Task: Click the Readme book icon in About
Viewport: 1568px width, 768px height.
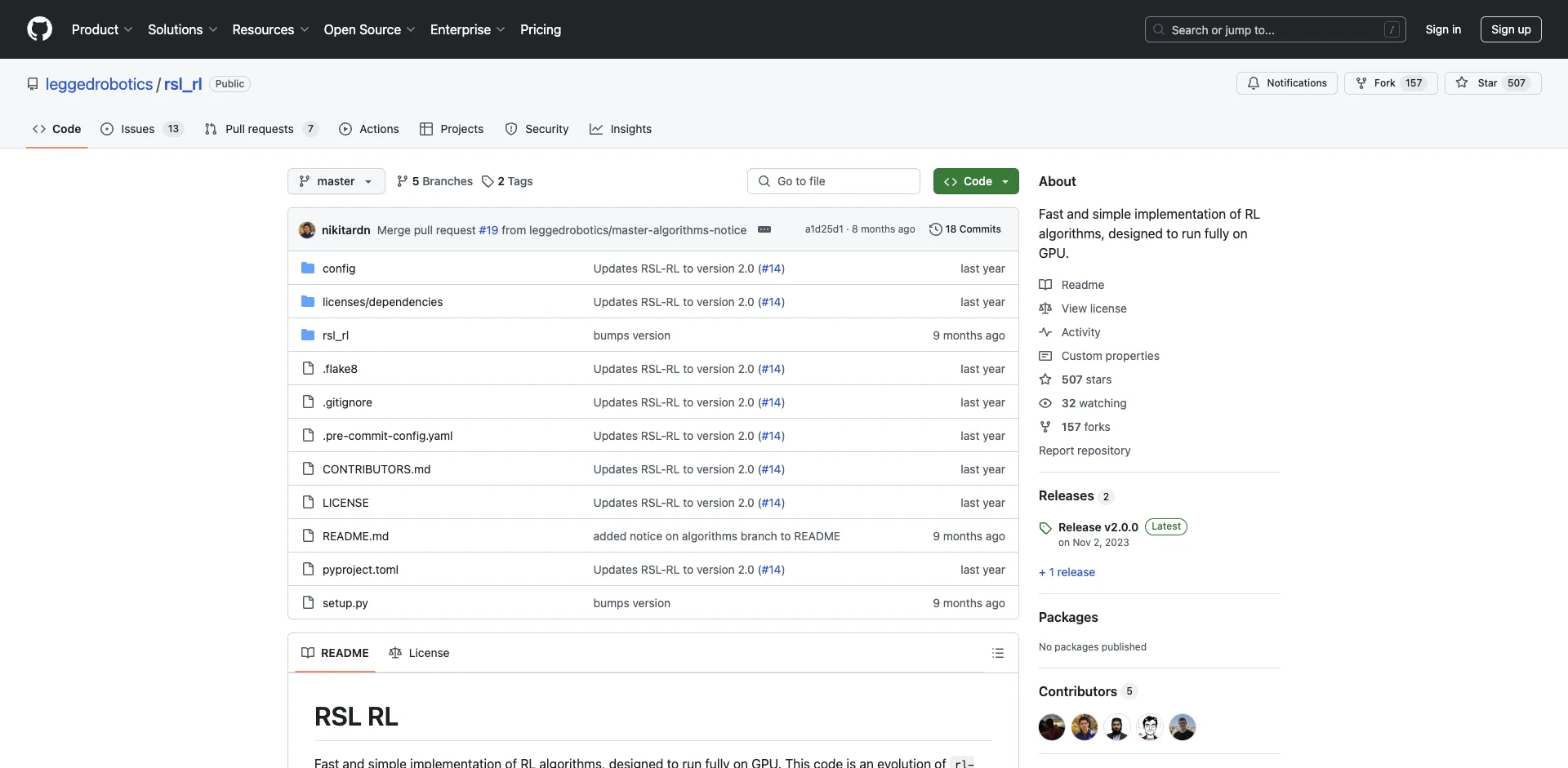Action: pyautogui.click(x=1045, y=285)
